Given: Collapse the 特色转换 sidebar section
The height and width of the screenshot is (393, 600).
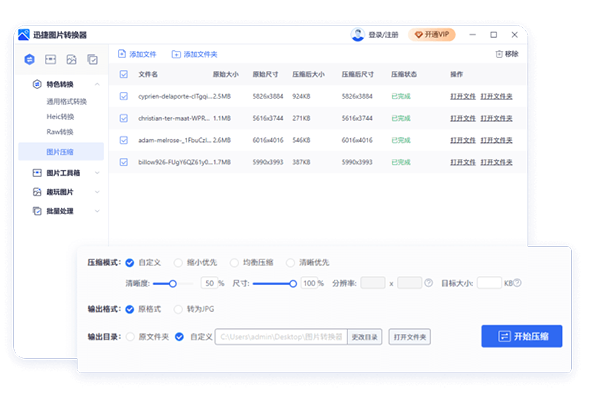Looking at the screenshot, I should [97, 84].
